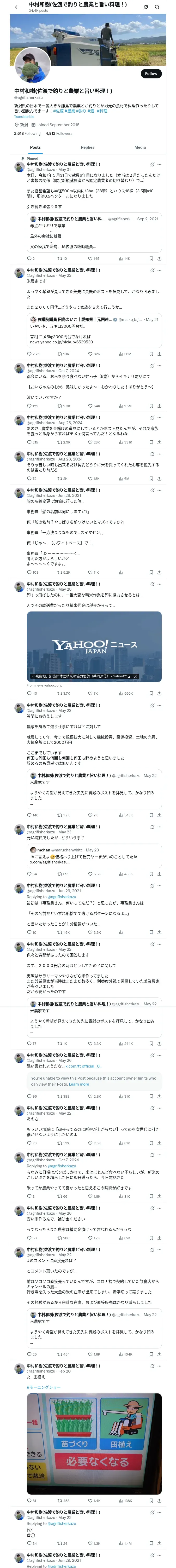Screen dimensions: 176x1568
Task: Repost the Aug 25, 2024 post
Action: pos(59,442)
